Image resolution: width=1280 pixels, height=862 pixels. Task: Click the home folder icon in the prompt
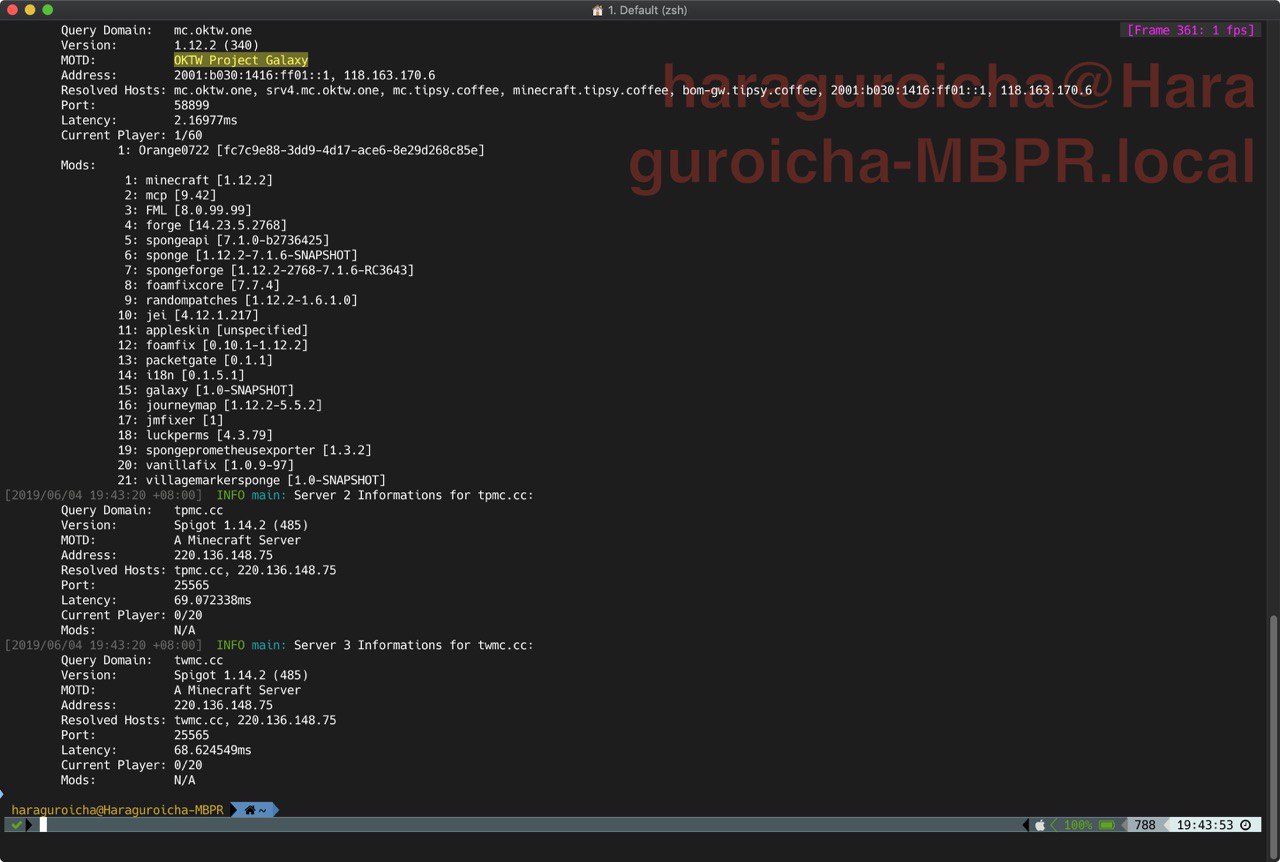tap(250, 810)
